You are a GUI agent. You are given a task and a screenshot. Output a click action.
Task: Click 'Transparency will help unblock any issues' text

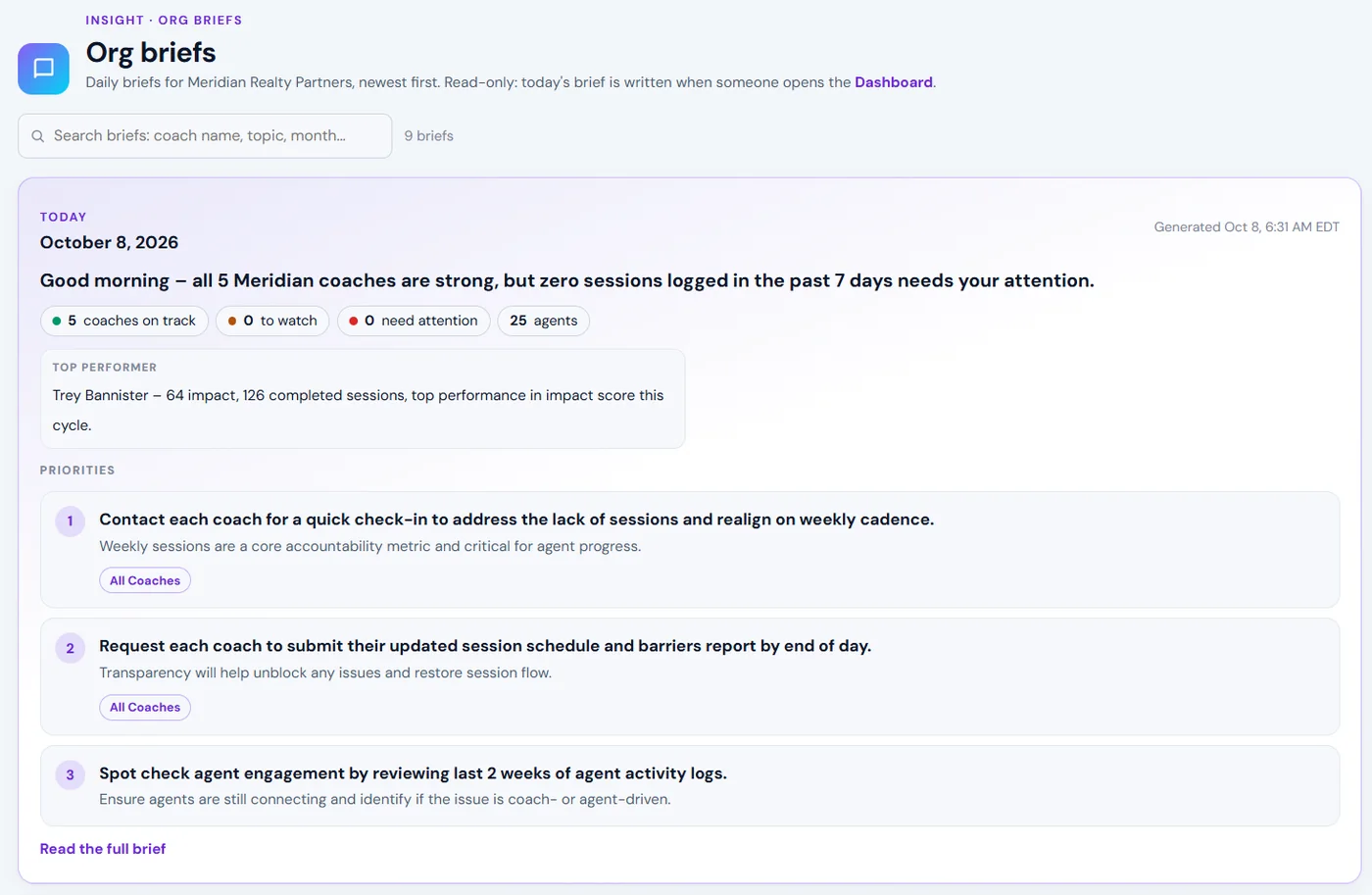325,672
